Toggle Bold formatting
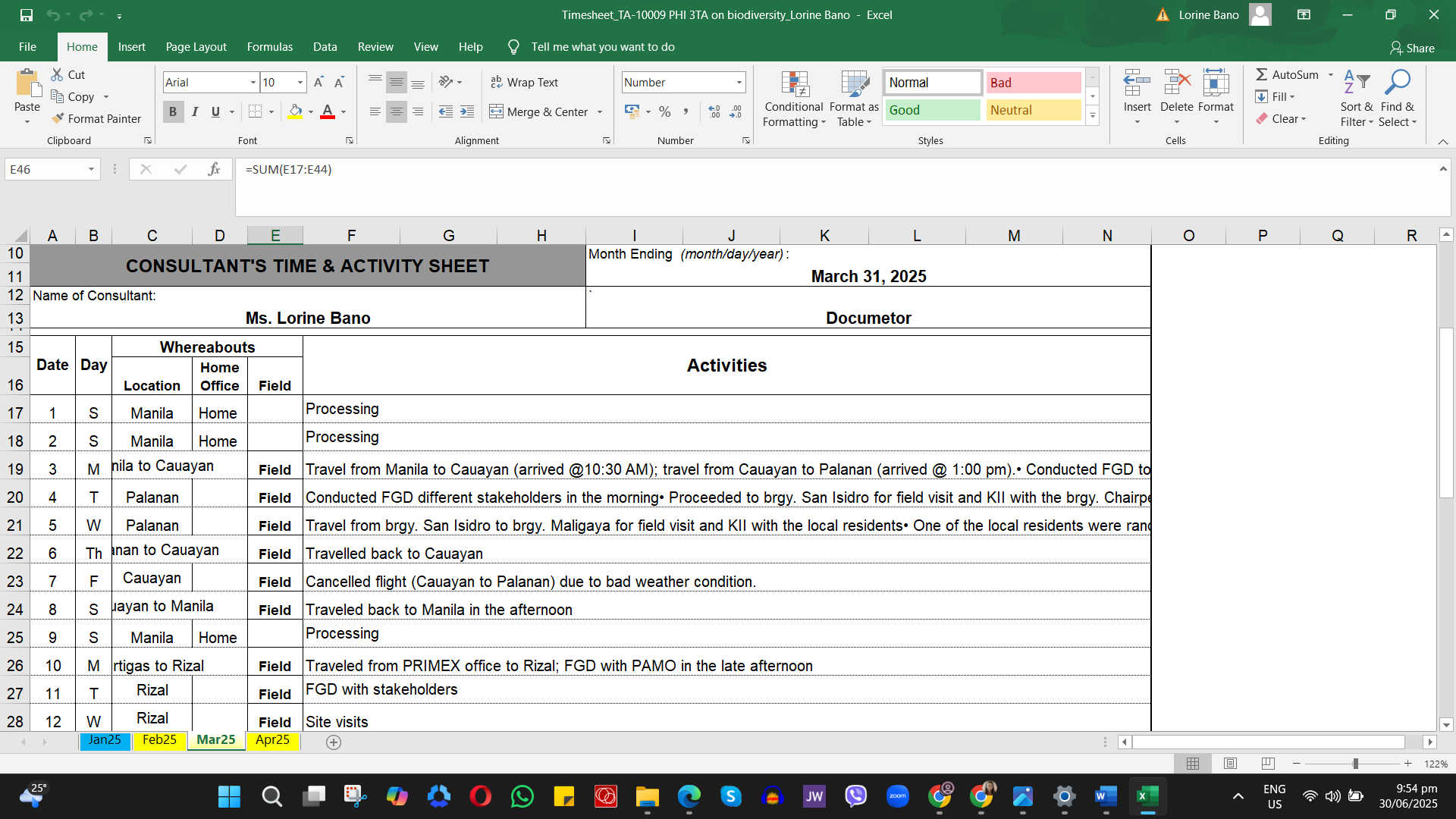Viewport: 1456px width, 819px height. tap(173, 111)
